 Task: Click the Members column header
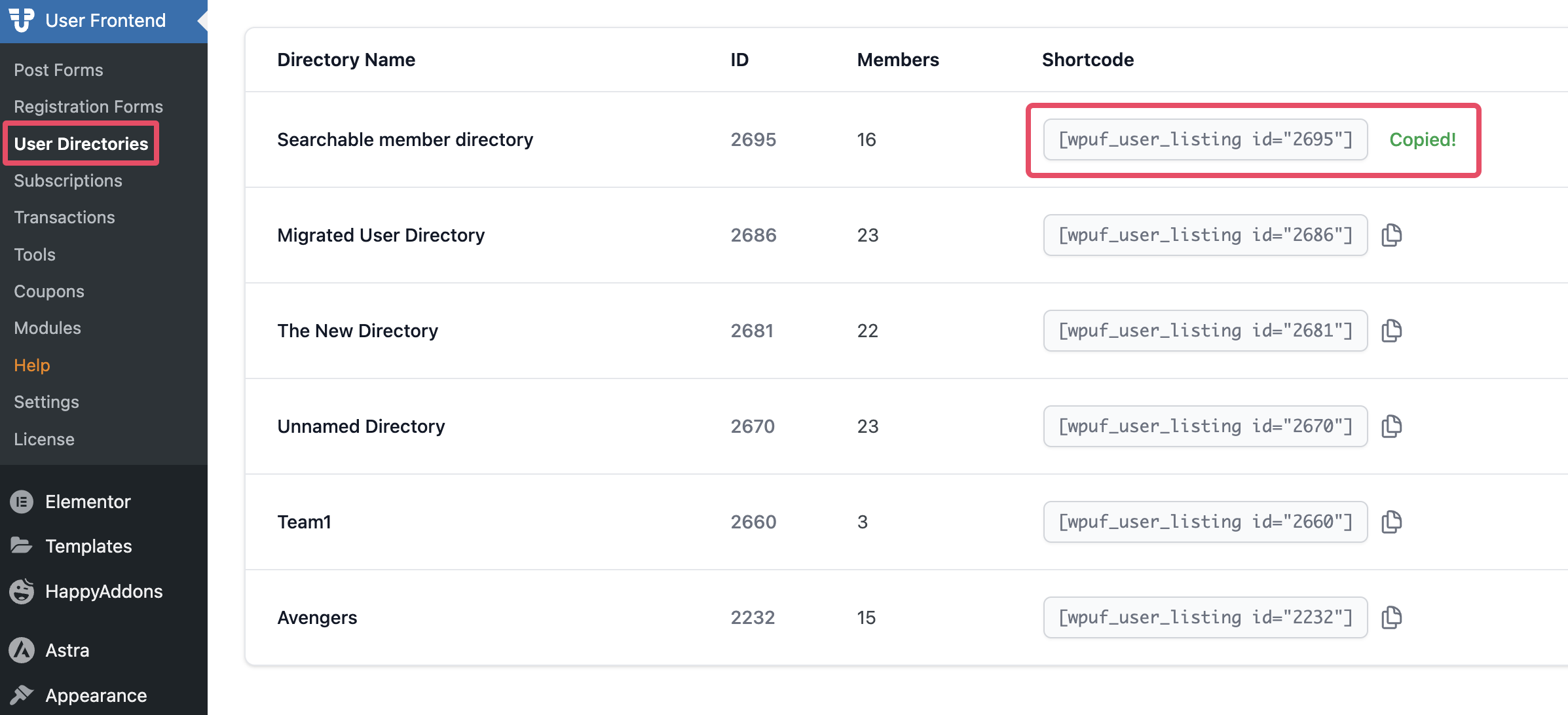click(898, 60)
